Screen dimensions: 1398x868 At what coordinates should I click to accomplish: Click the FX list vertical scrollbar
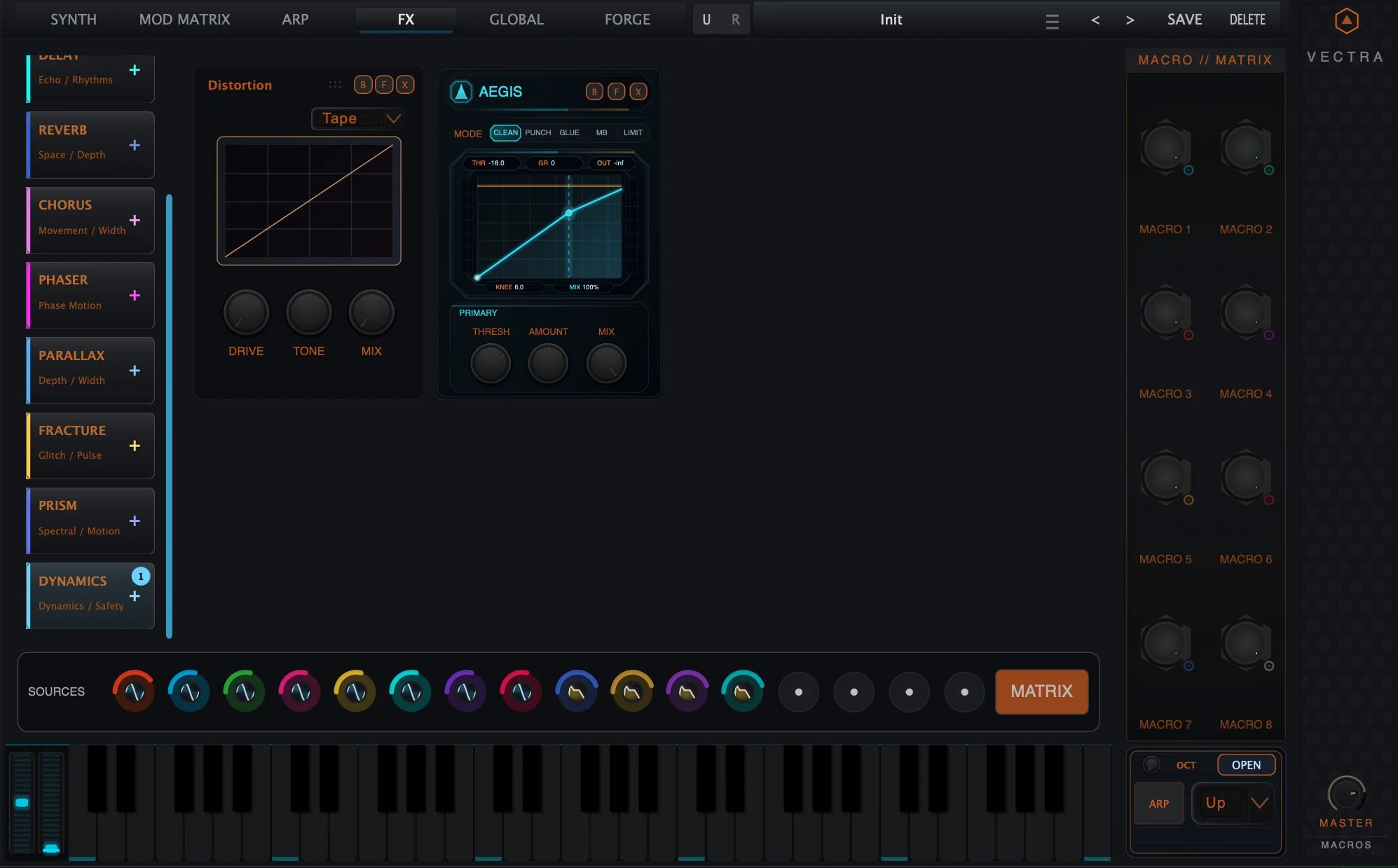tap(169, 416)
